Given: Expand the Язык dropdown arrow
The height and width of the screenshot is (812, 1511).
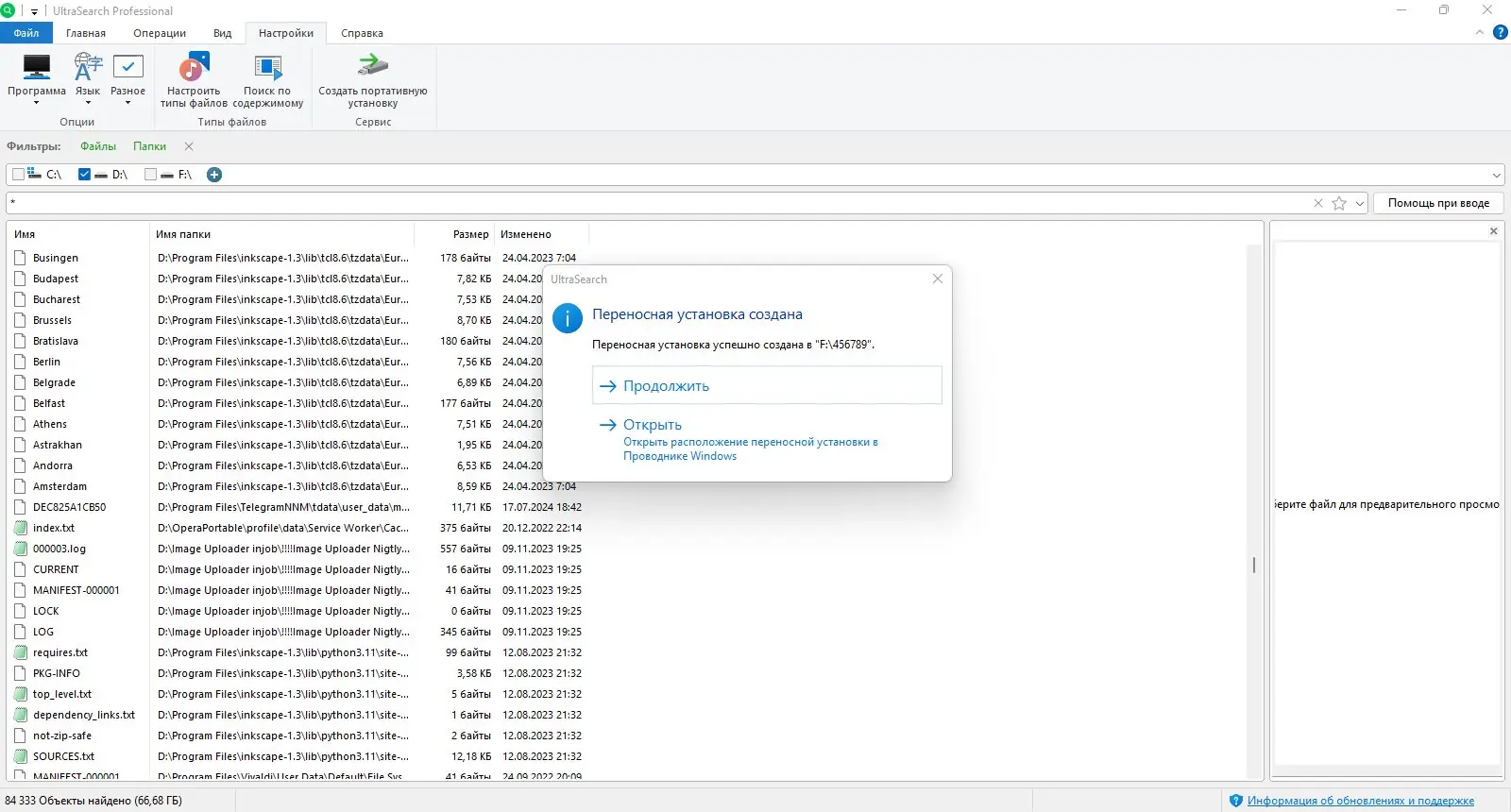Looking at the screenshot, I should pyautogui.click(x=88, y=103).
